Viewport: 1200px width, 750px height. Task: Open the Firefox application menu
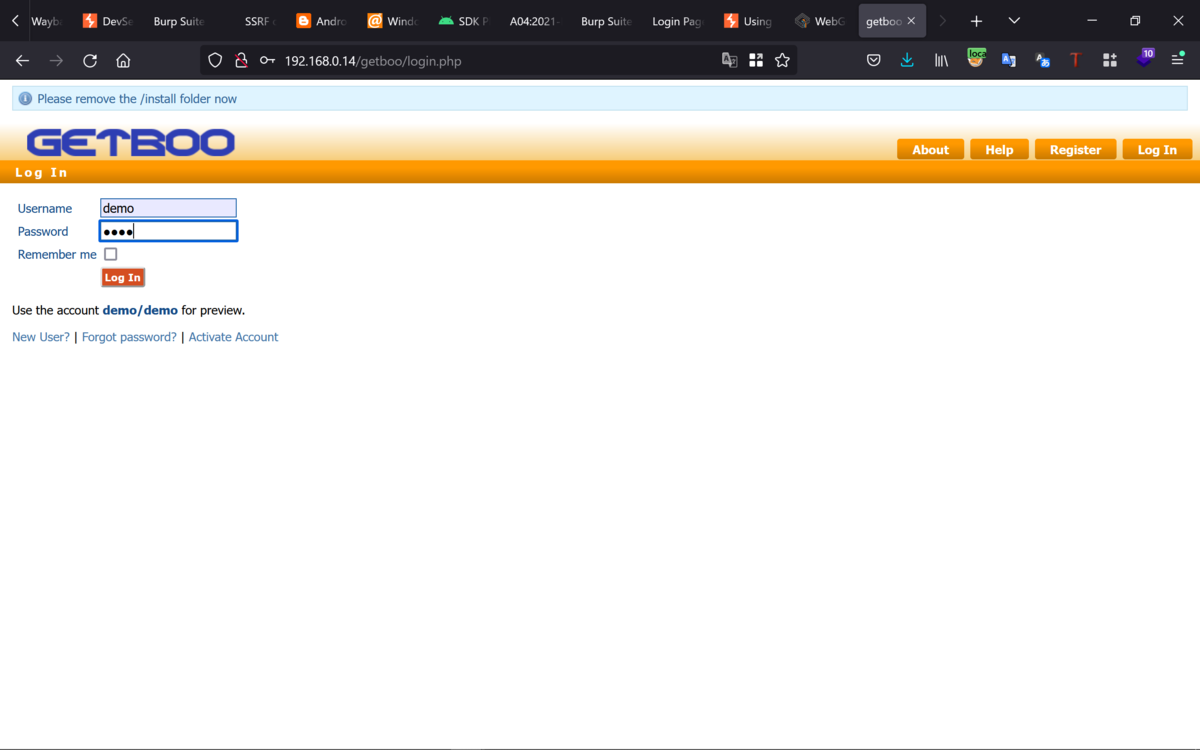pos(1178,61)
